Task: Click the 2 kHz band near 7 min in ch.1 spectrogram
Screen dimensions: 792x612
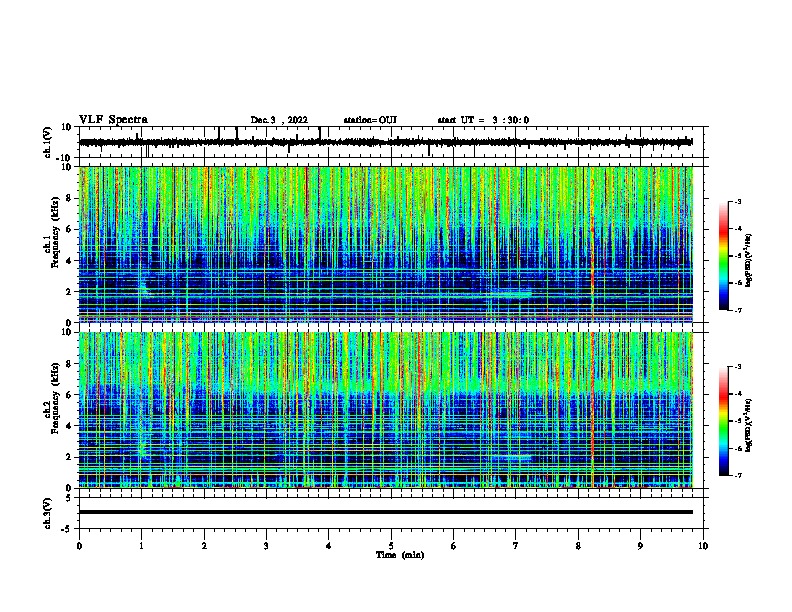Action: coord(510,292)
